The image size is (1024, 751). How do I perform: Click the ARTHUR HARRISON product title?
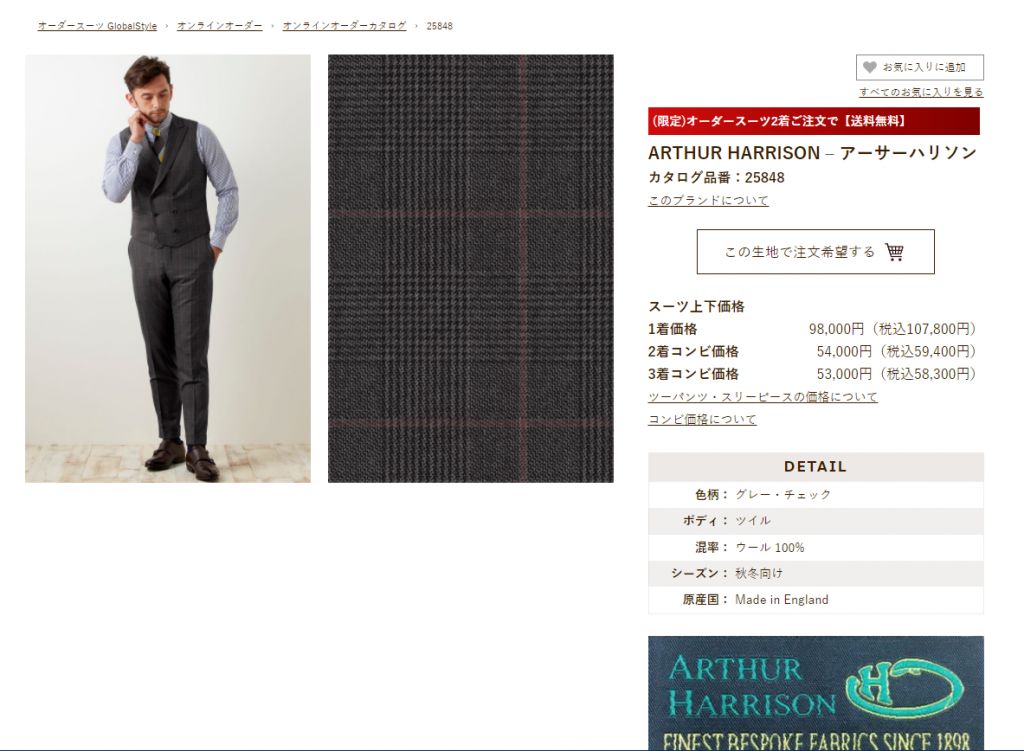click(812, 153)
